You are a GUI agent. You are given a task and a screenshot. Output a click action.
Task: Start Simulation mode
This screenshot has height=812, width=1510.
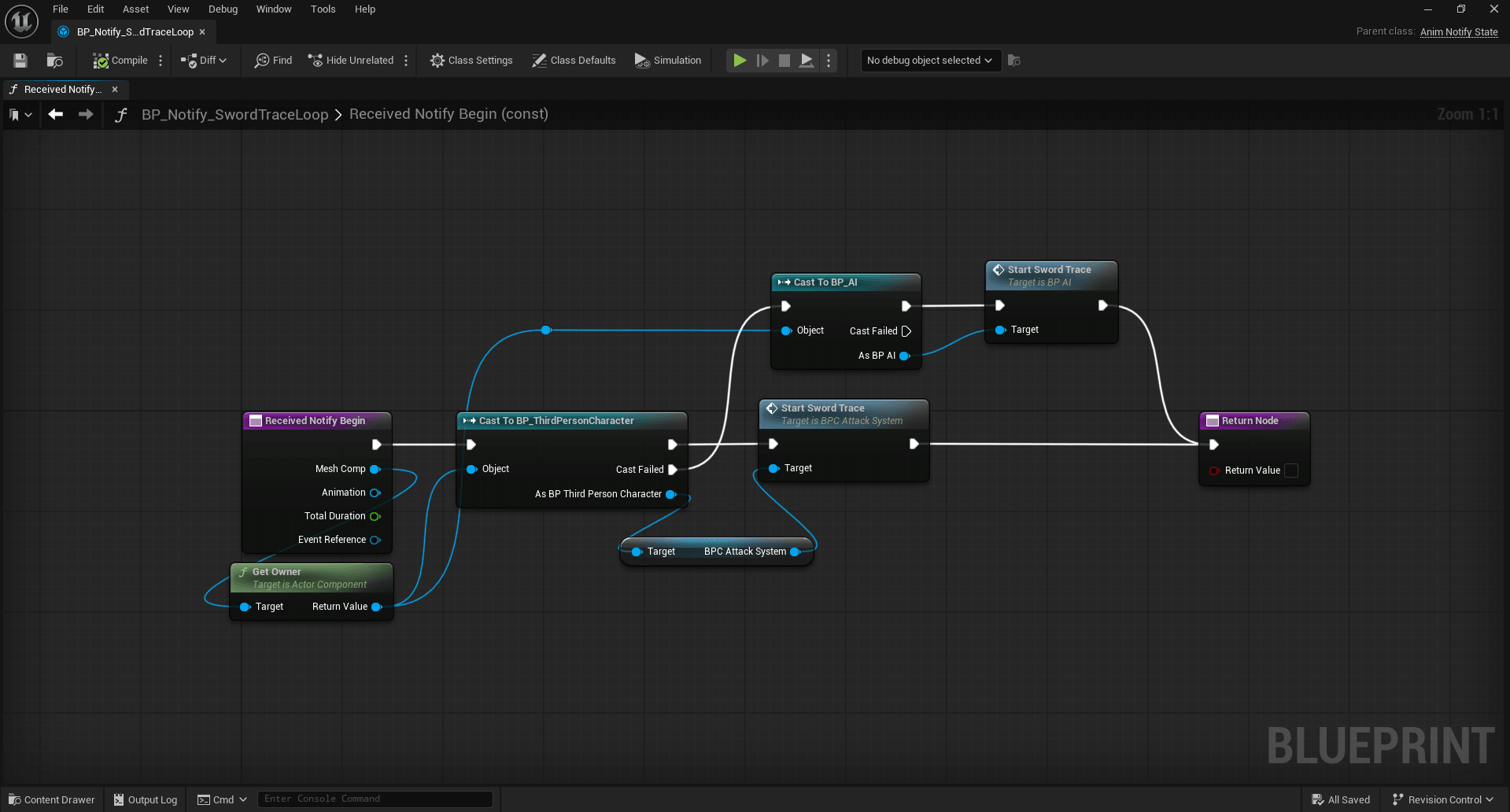coord(668,61)
